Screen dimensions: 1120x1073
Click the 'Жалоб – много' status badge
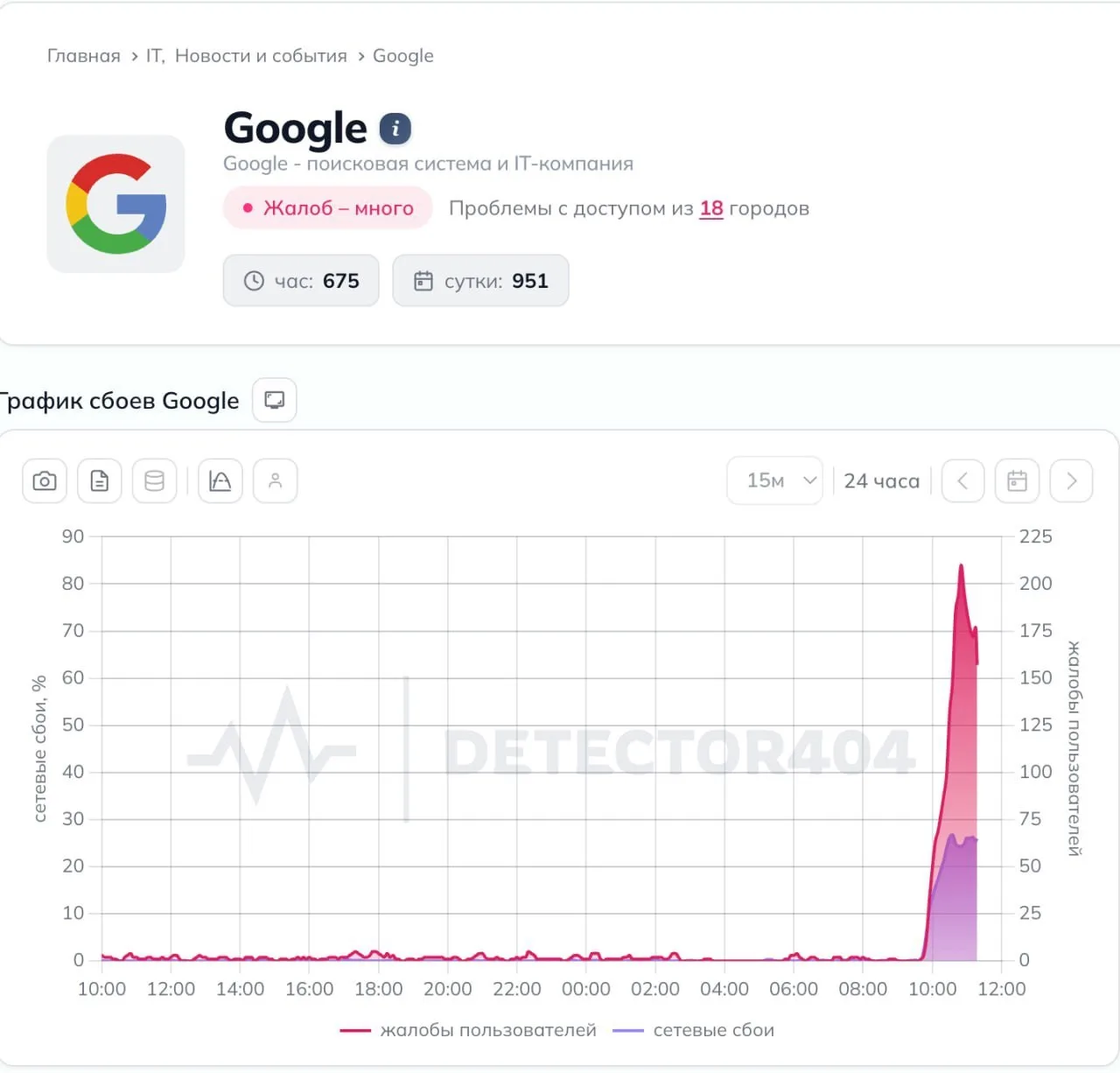(328, 208)
